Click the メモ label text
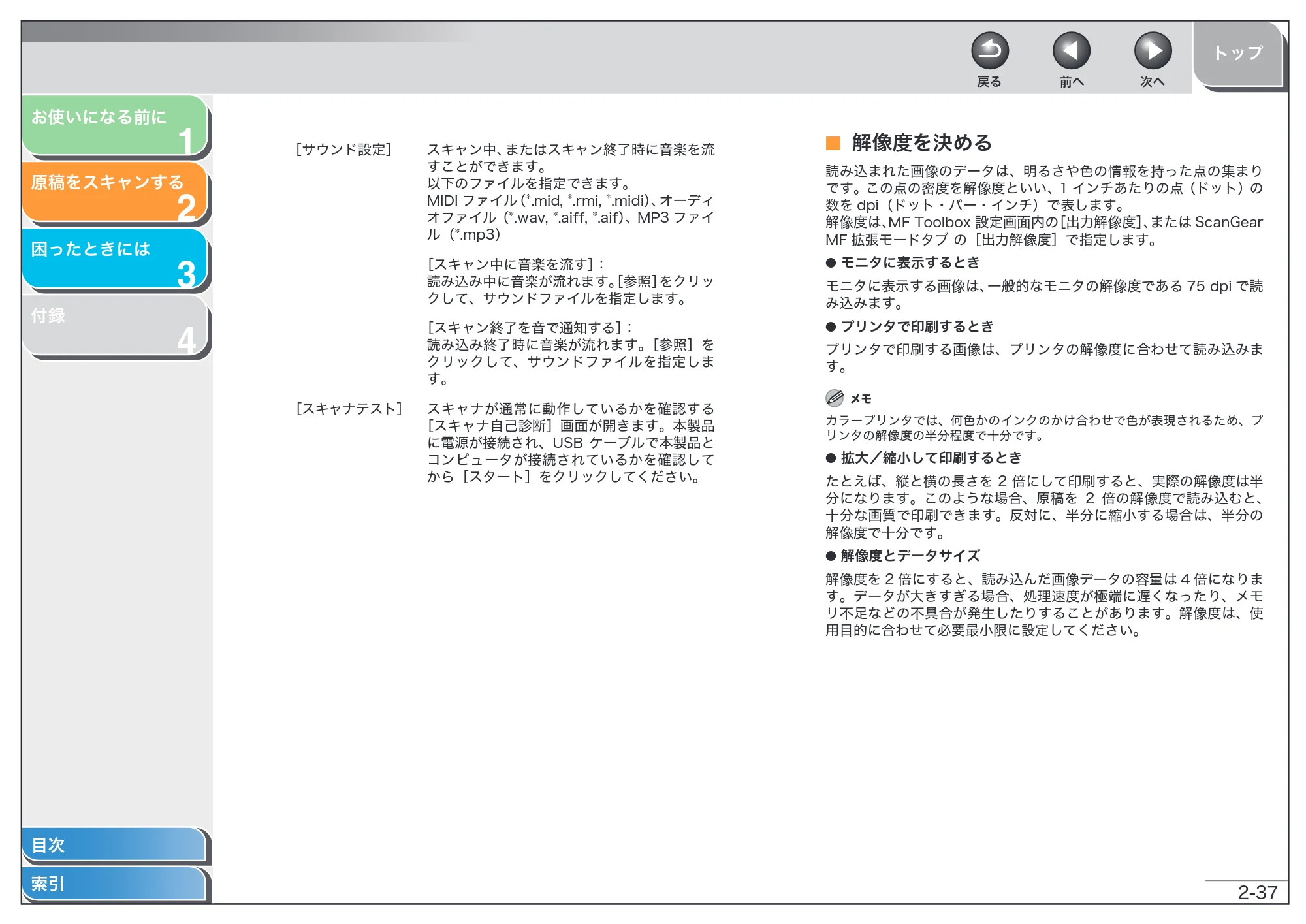 pyautogui.click(x=861, y=398)
